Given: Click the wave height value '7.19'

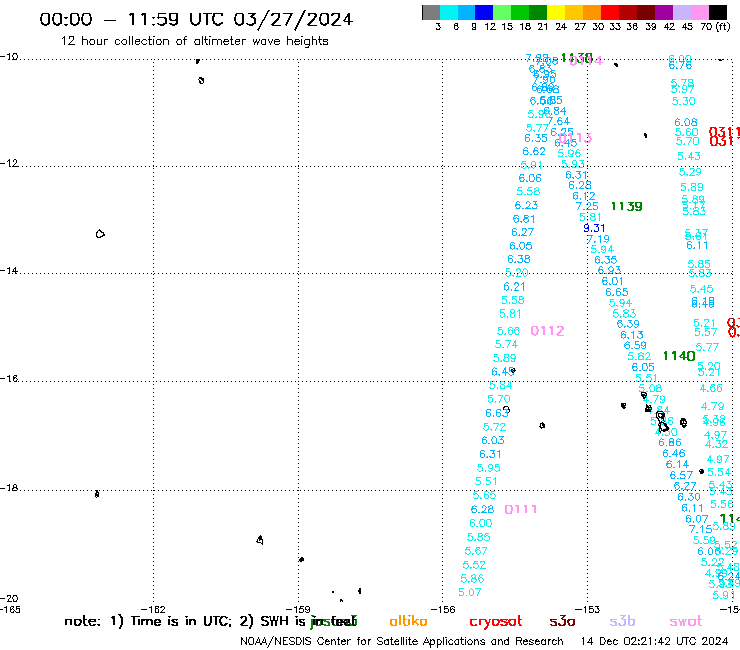Looking at the screenshot, I should [x=598, y=239].
